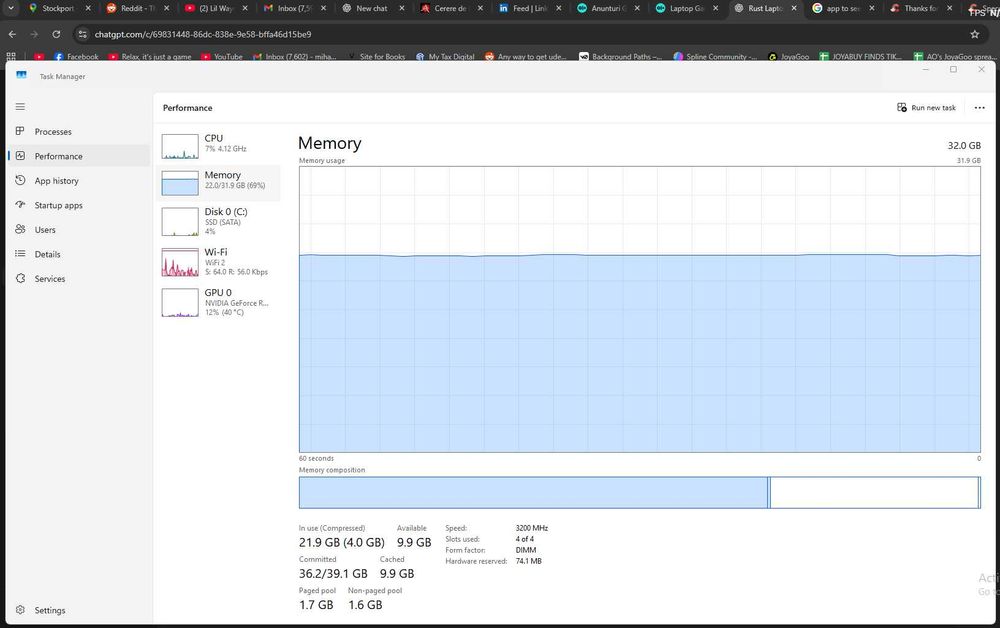The width and height of the screenshot is (1000, 628).
Task: Switch to the Thanks for Chrome tab
Action: pos(924,8)
